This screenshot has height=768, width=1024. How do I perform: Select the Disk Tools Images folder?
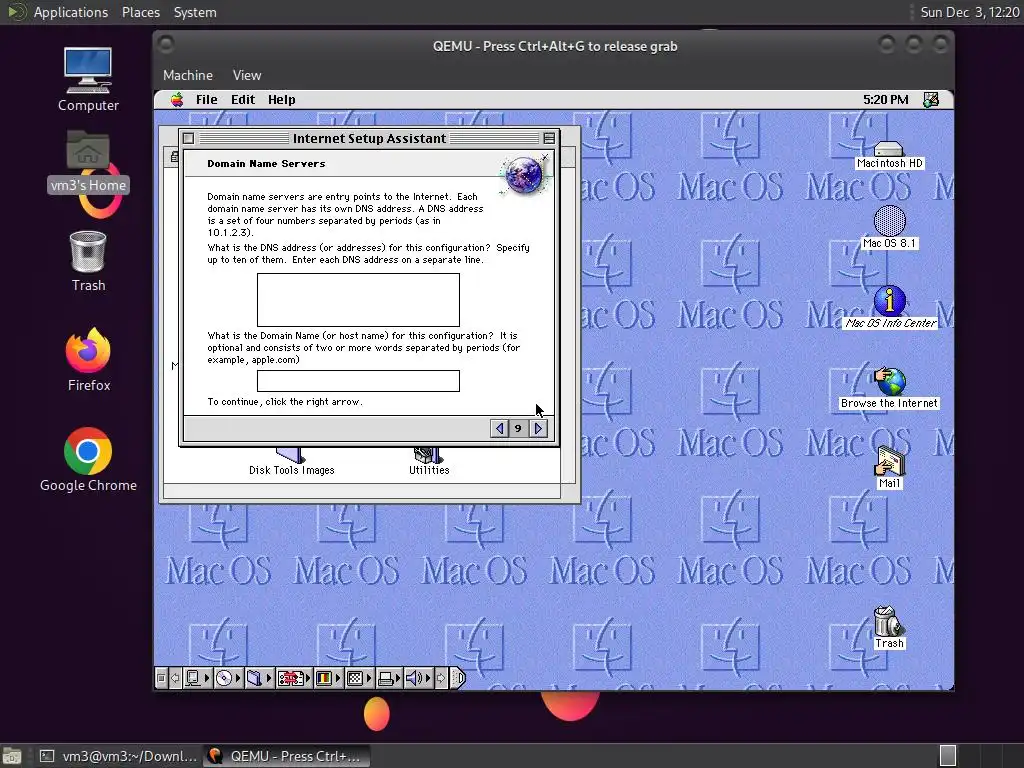[x=291, y=462]
